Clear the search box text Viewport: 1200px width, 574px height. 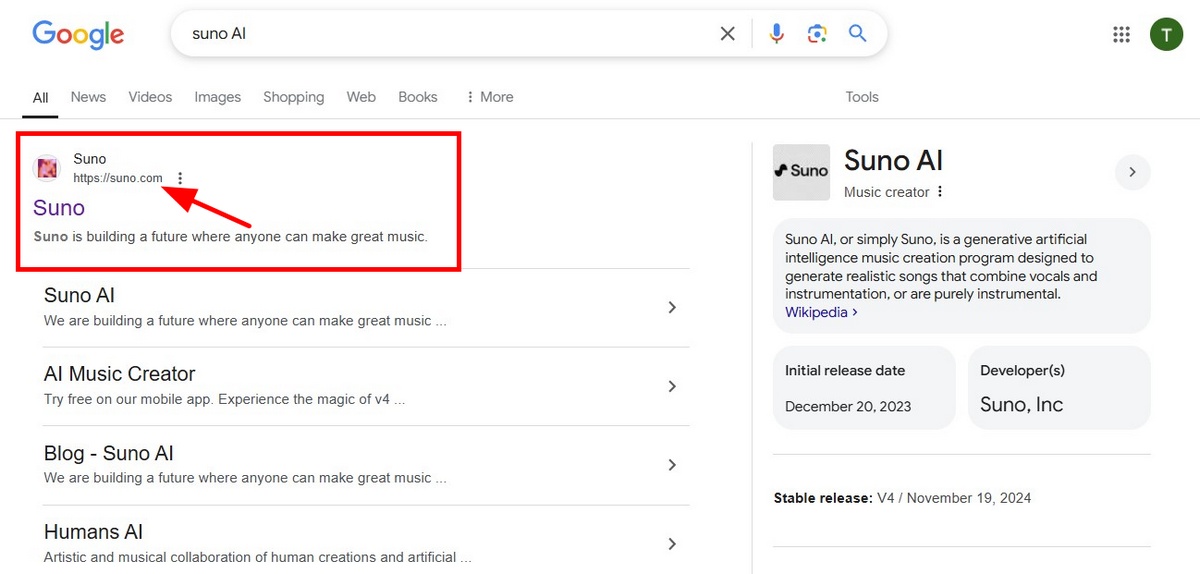728,34
